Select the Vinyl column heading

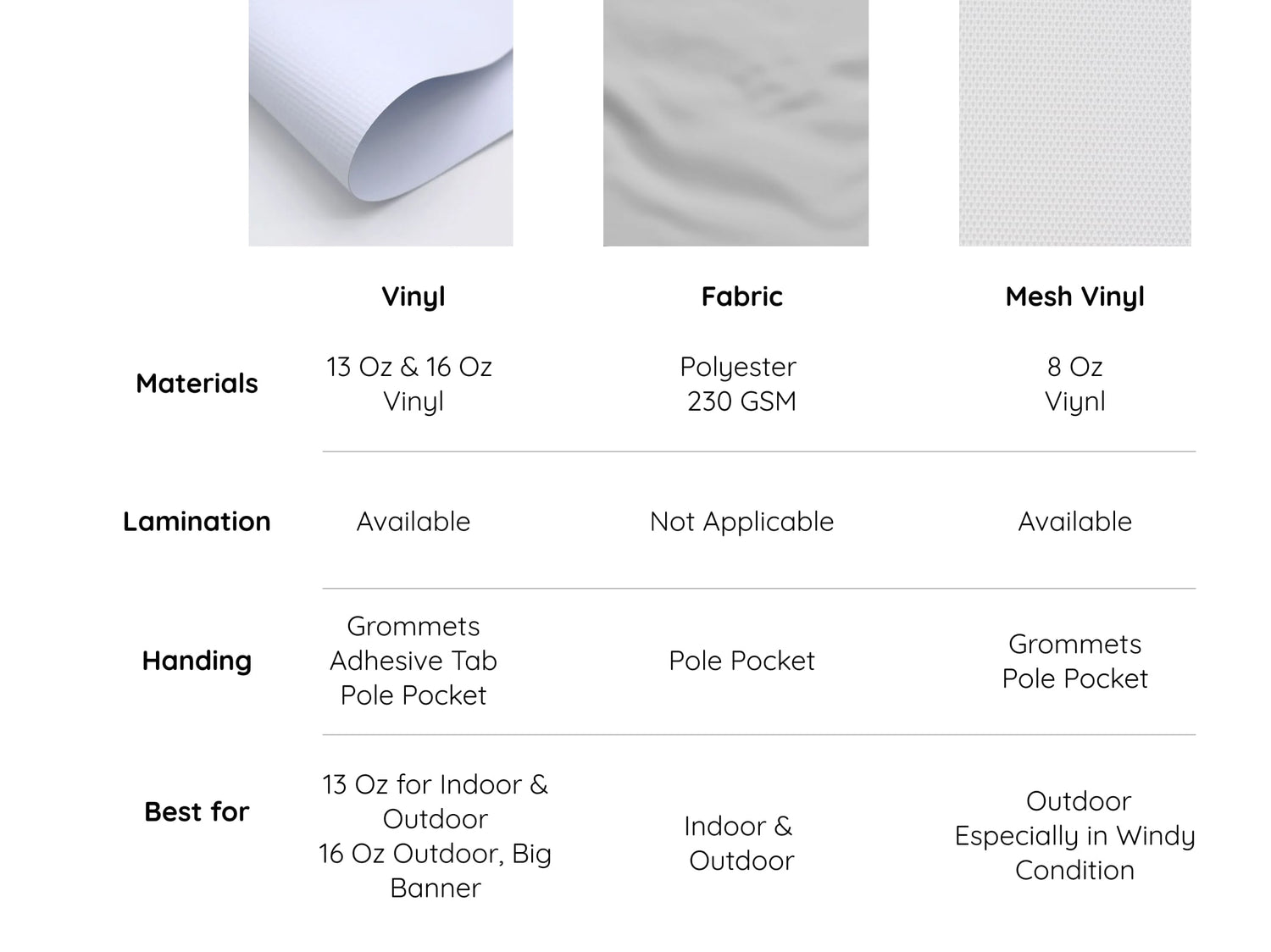(413, 296)
